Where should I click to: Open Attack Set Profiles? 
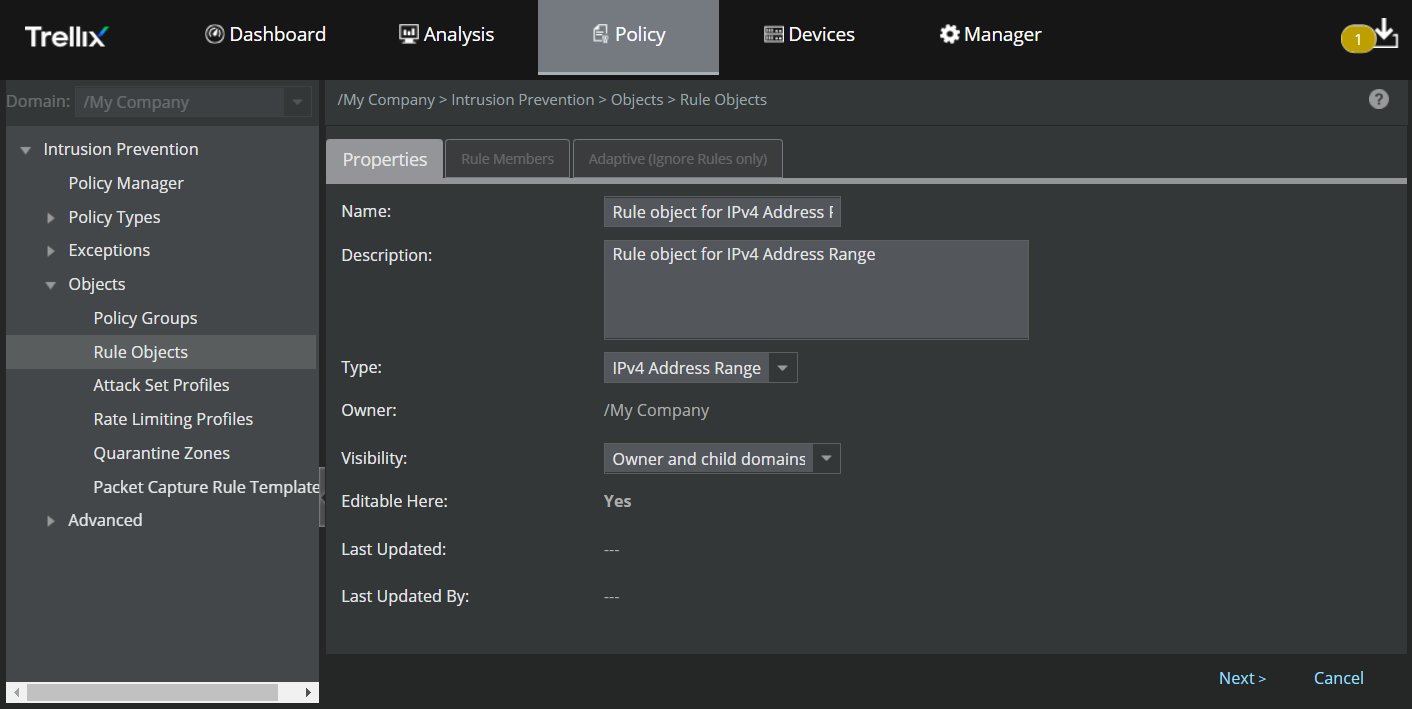tap(161, 385)
